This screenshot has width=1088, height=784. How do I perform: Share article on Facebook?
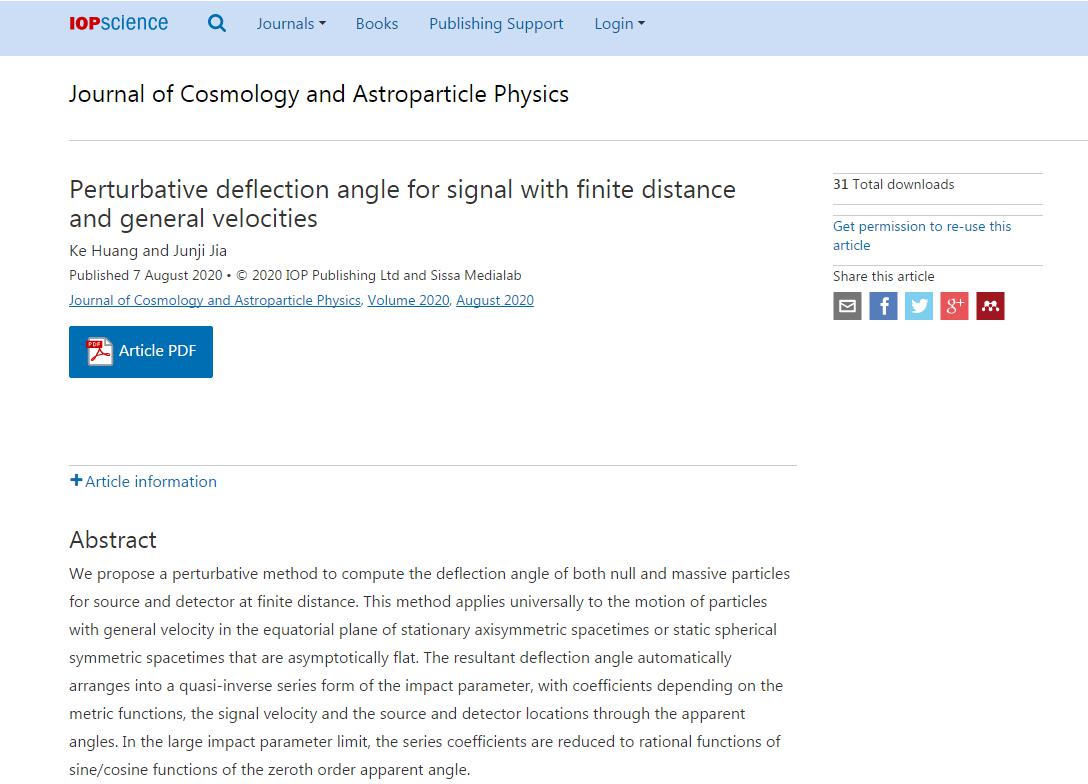click(x=883, y=306)
